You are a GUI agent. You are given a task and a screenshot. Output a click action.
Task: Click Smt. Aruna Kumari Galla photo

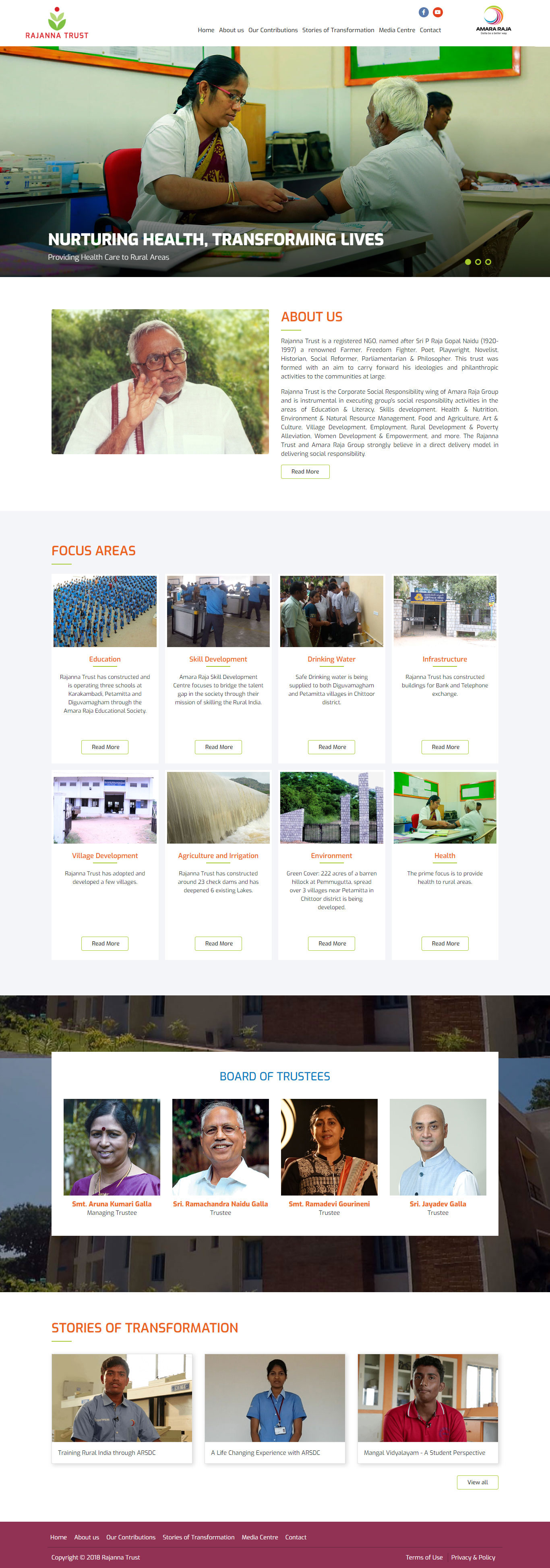[112, 1147]
